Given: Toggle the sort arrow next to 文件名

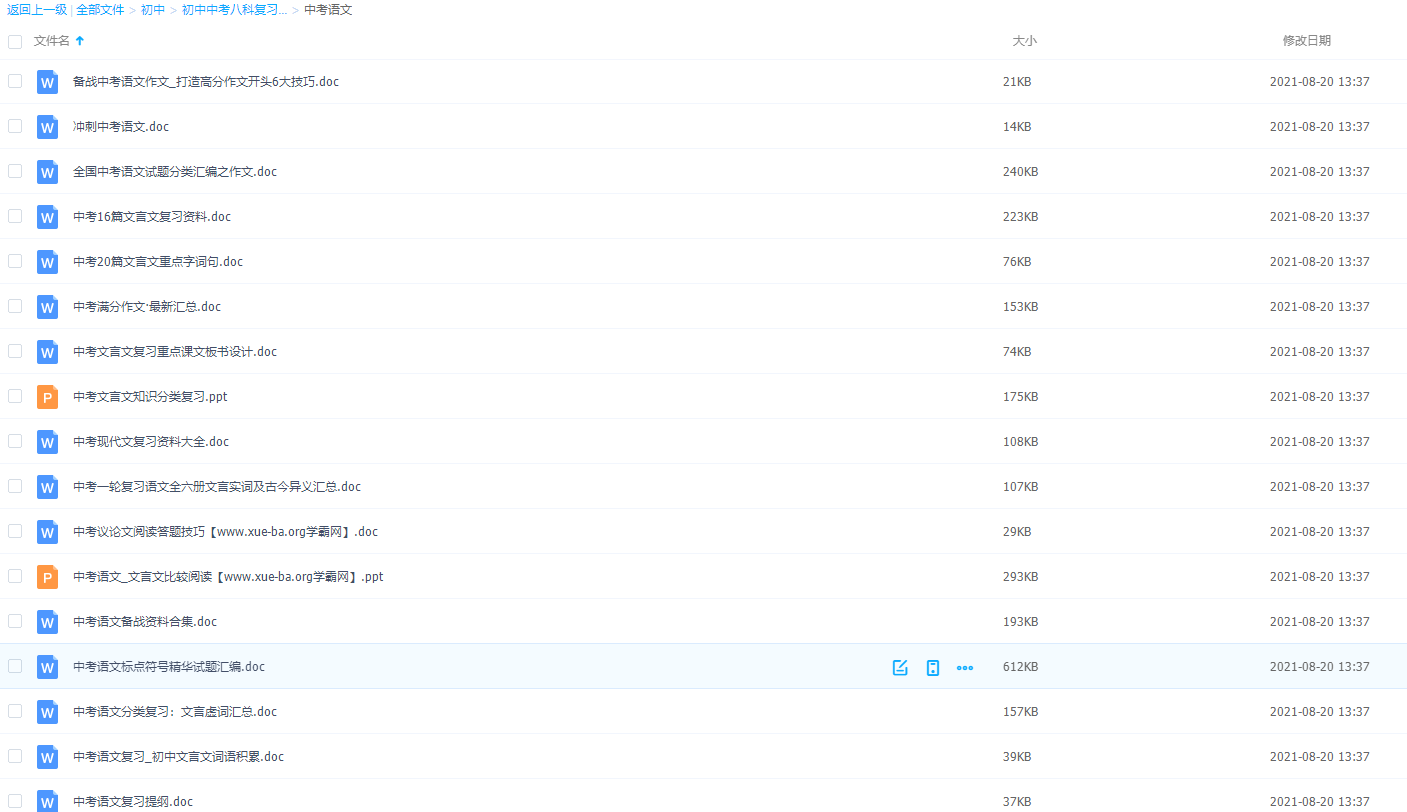Looking at the screenshot, I should (80, 41).
